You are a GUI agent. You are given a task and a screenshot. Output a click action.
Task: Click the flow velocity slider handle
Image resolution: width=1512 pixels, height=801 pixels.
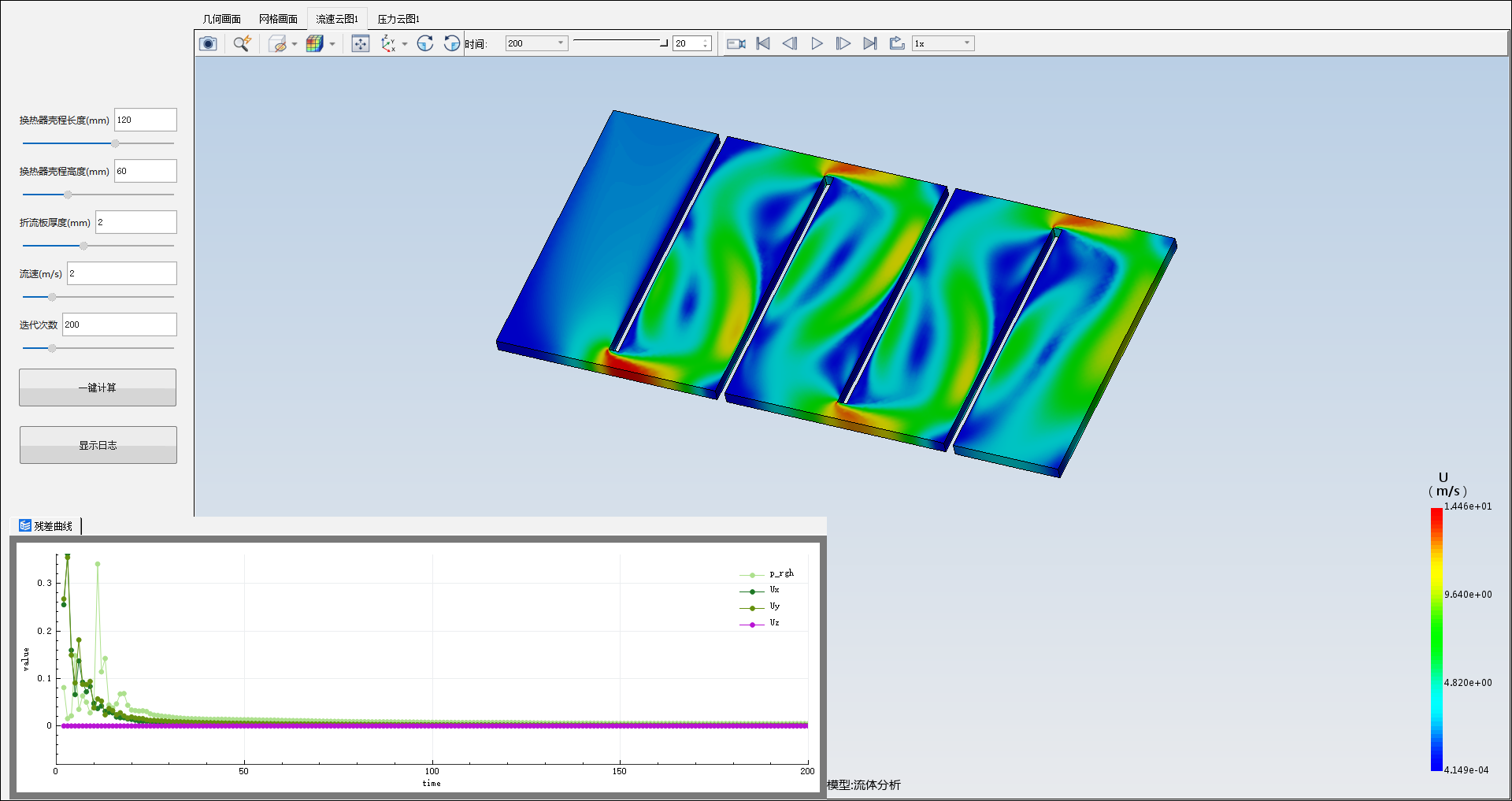pyautogui.click(x=52, y=297)
